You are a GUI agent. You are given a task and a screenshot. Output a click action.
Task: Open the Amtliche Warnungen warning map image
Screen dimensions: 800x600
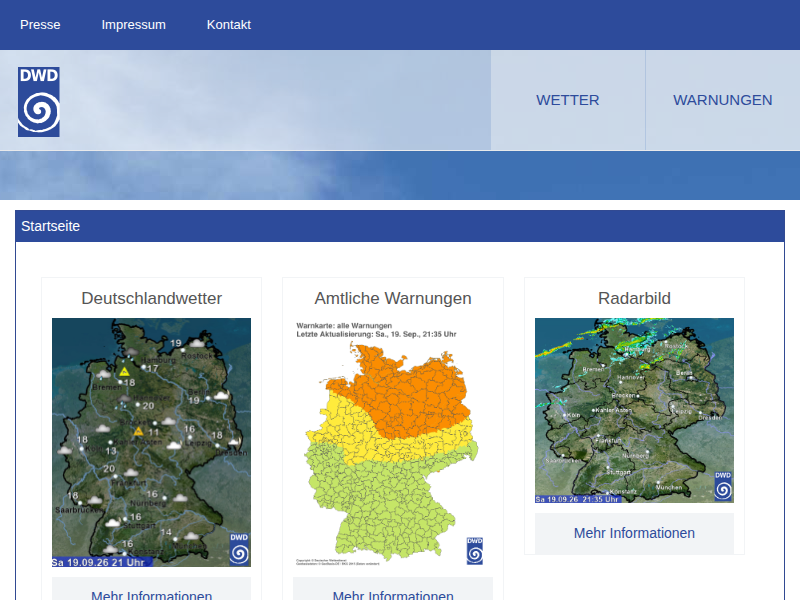click(x=393, y=442)
